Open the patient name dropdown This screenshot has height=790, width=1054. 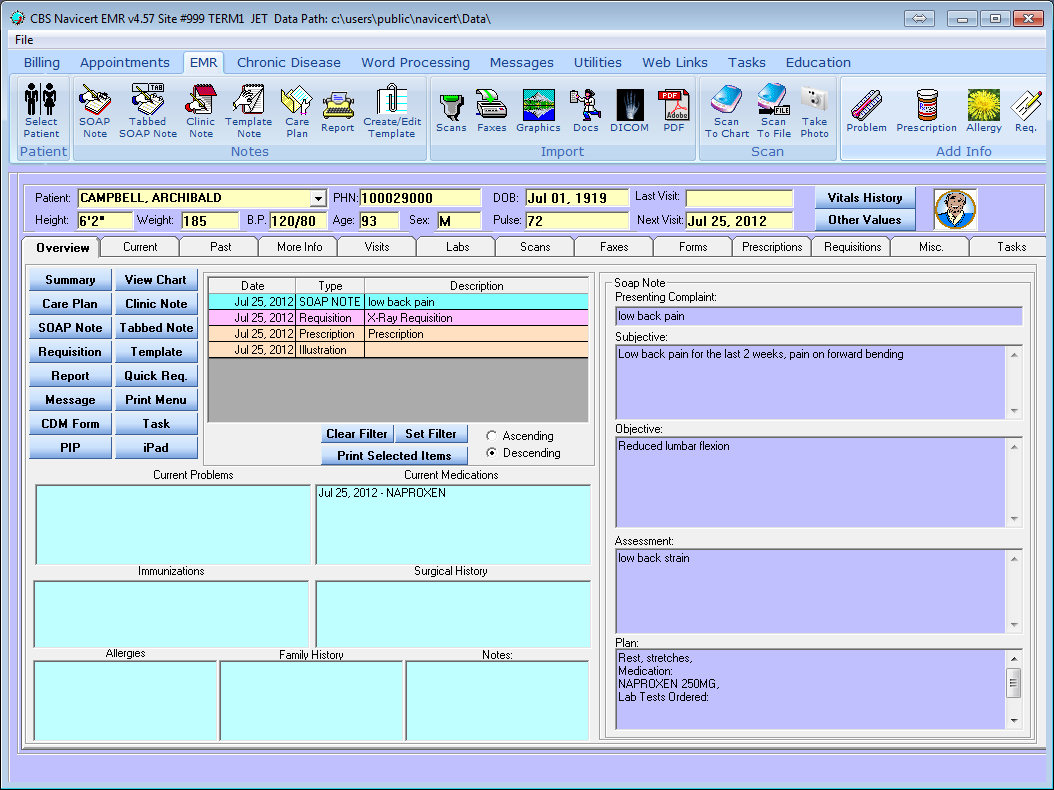320,198
